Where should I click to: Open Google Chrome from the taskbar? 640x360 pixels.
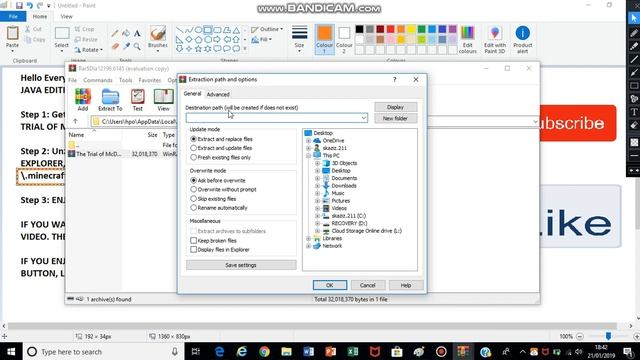pos(264,351)
